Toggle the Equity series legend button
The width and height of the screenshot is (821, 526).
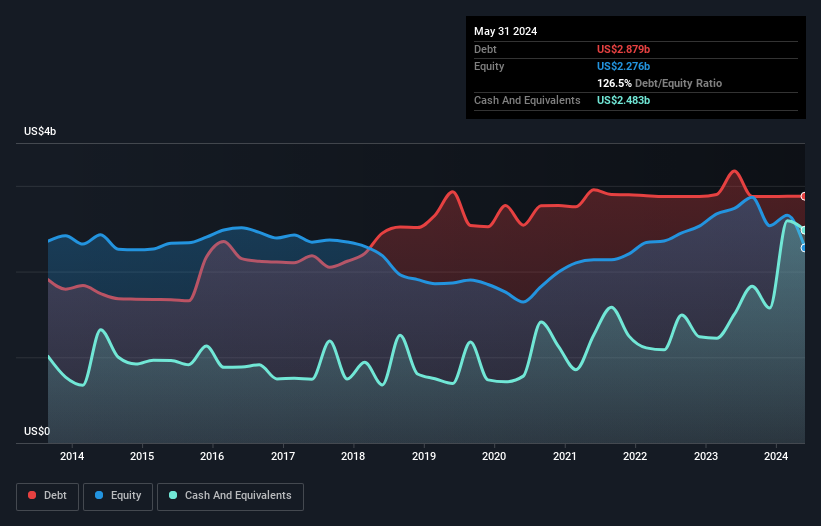pyautogui.click(x=118, y=496)
